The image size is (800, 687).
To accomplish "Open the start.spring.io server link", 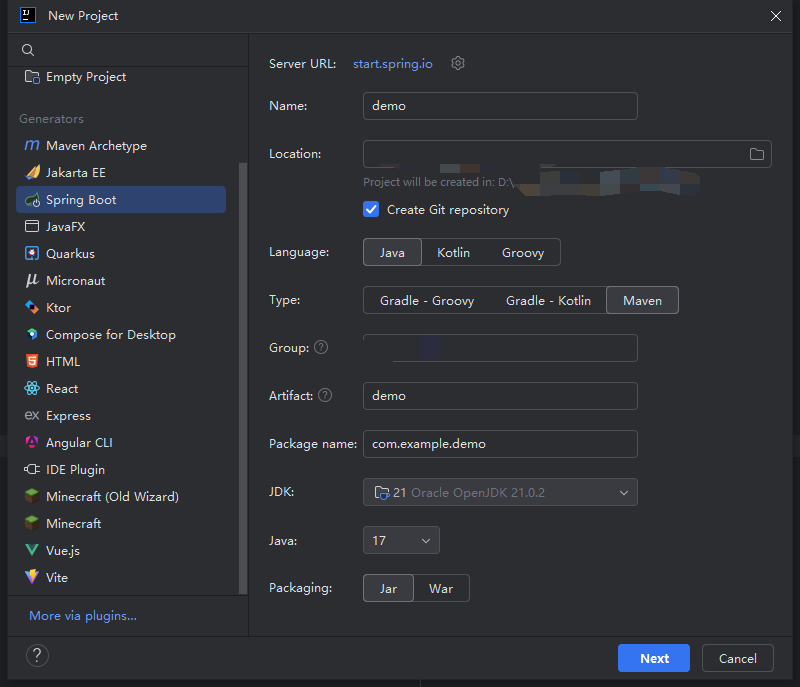I will 393,64.
